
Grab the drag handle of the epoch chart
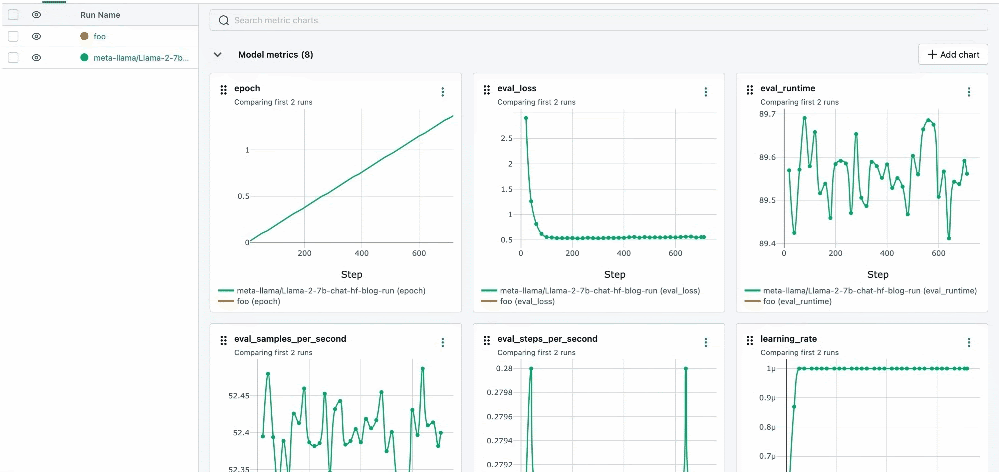(x=224, y=89)
